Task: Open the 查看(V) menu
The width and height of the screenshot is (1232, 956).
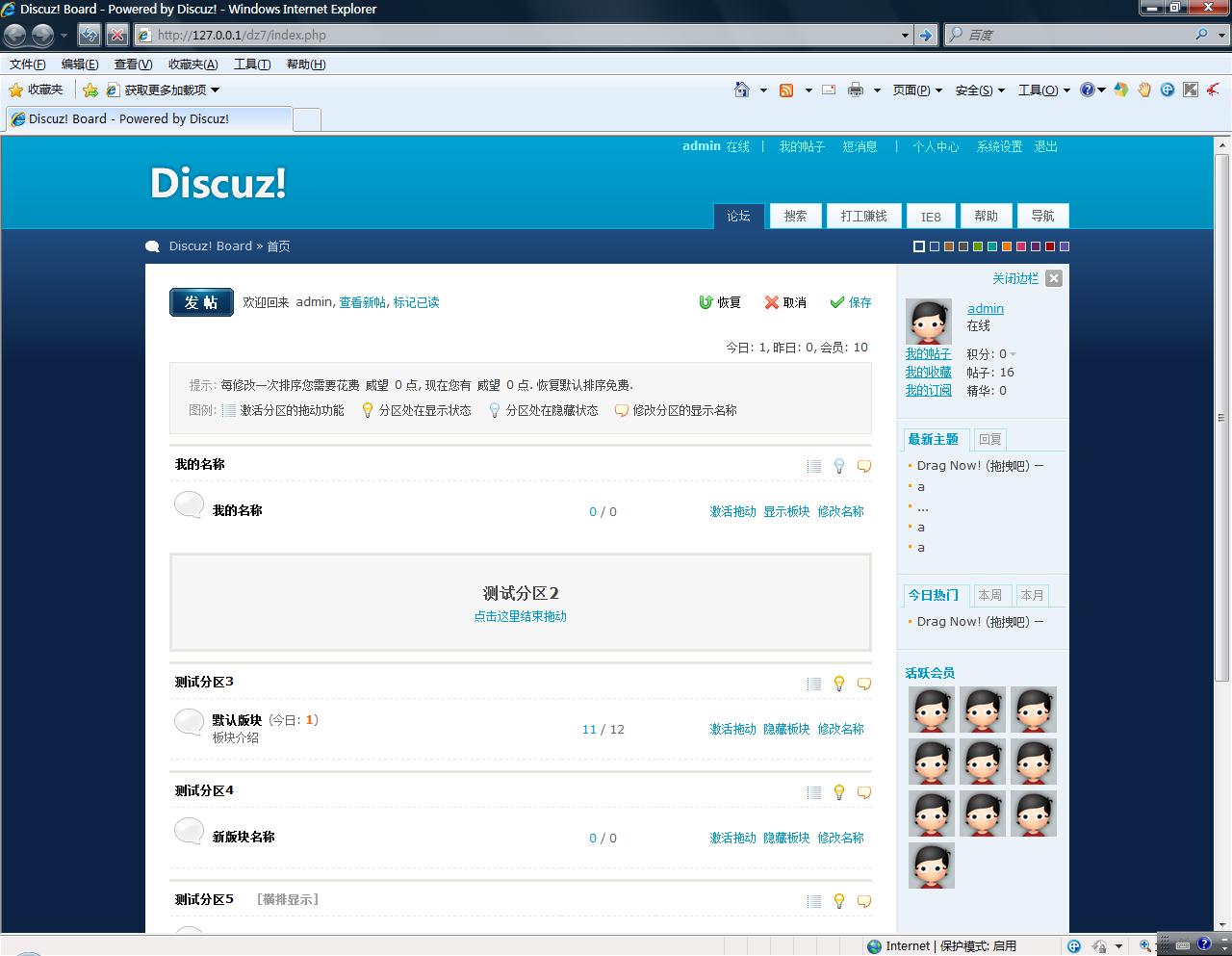Action: click(133, 65)
